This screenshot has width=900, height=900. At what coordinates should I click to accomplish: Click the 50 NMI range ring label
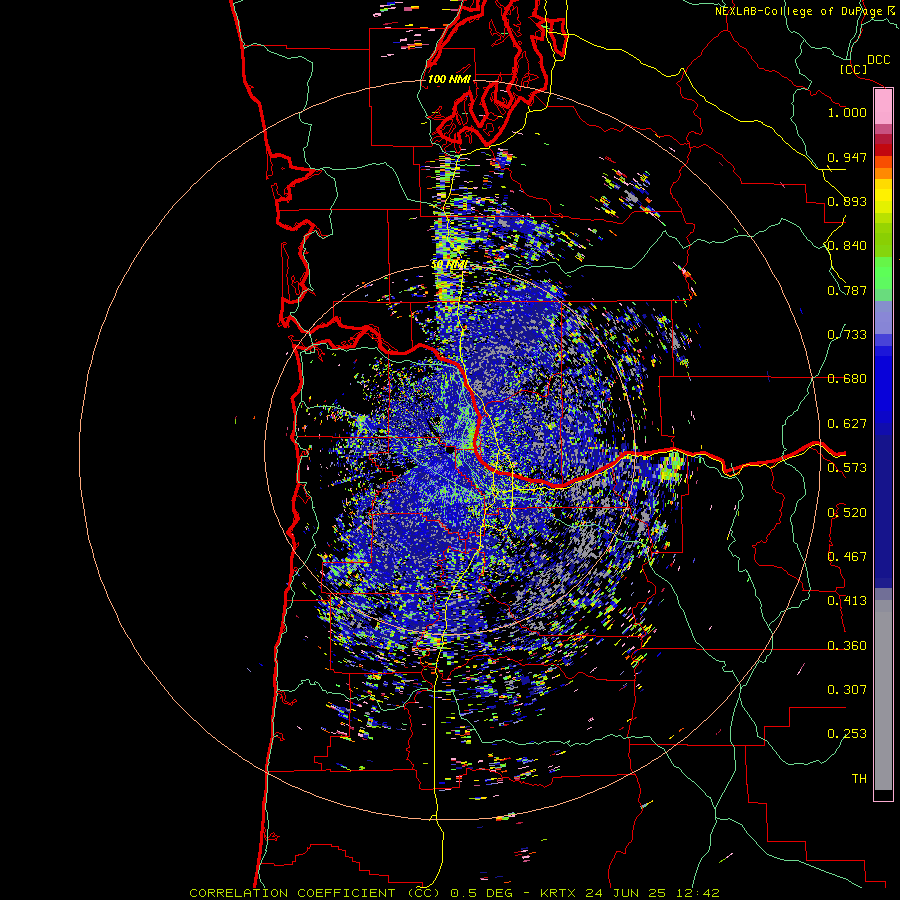click(449, 265)
